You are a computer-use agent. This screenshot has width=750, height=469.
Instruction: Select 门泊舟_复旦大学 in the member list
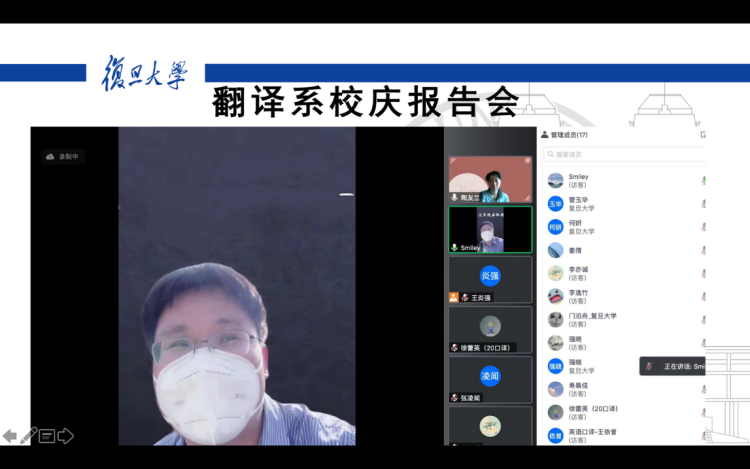(592, 319)
